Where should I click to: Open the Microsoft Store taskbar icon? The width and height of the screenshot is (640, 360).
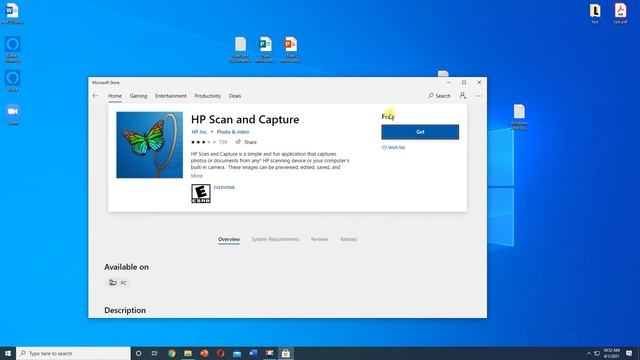tap(286, 353)
